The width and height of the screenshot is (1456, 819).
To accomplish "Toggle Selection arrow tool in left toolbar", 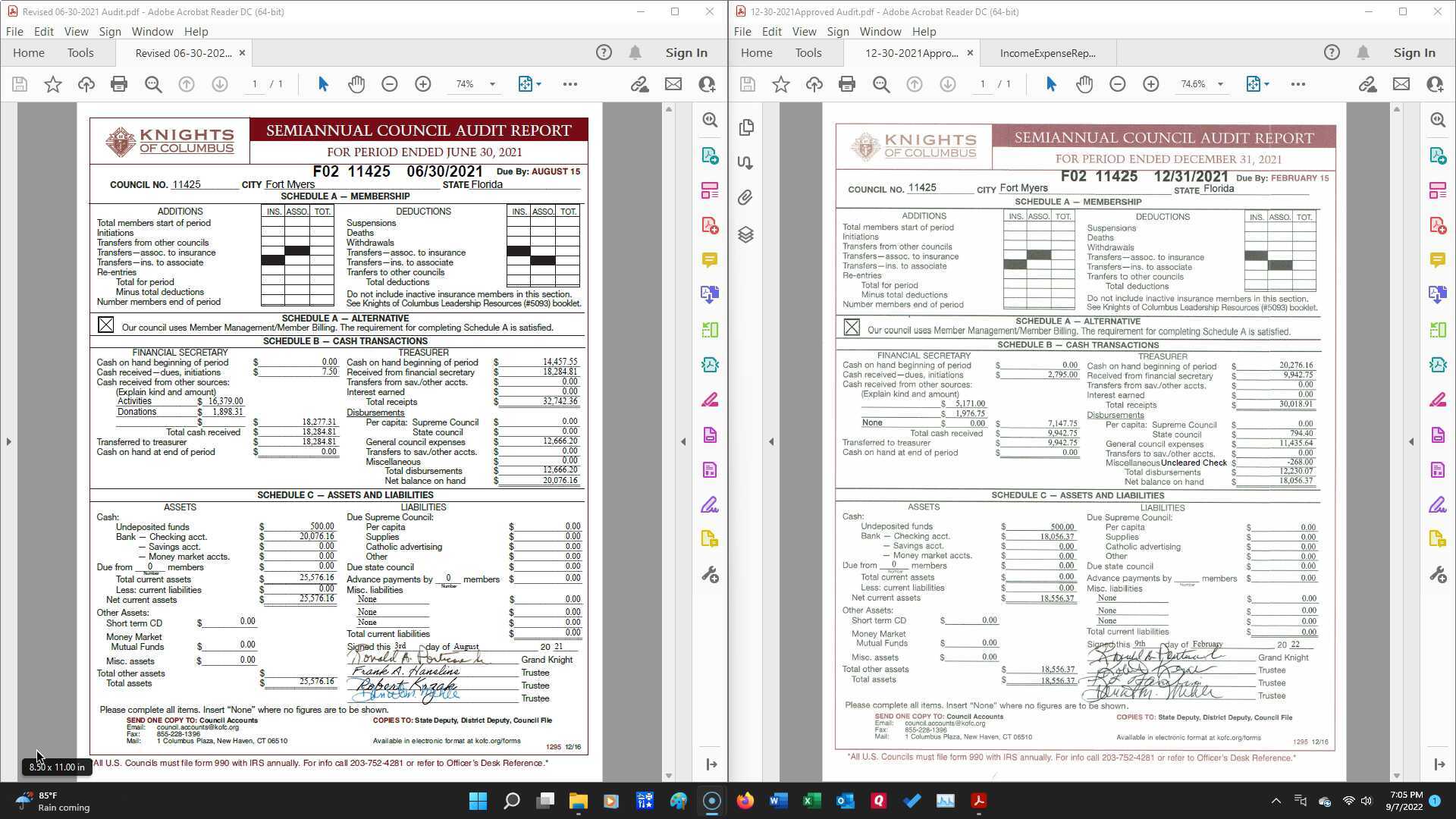I will coord(323,84).
